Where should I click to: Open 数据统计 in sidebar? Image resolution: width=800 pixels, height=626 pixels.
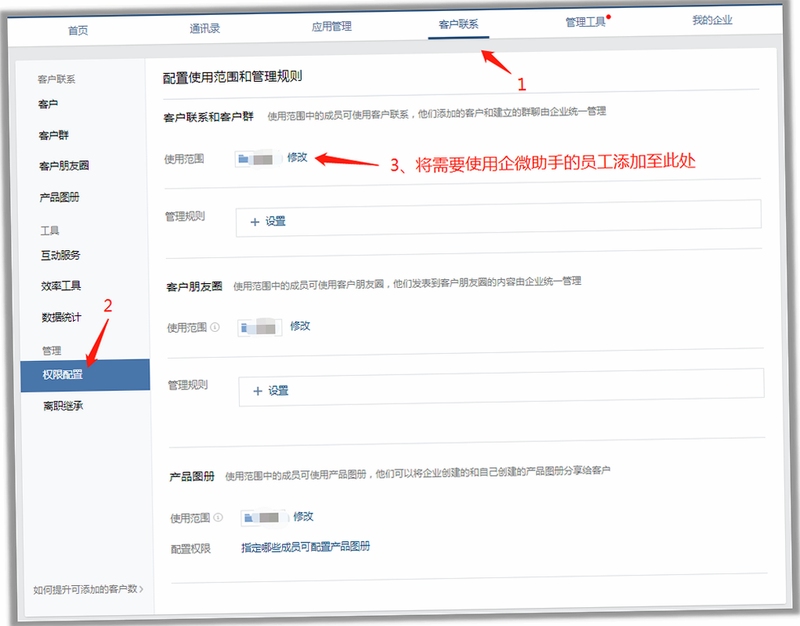click(61, 317)
